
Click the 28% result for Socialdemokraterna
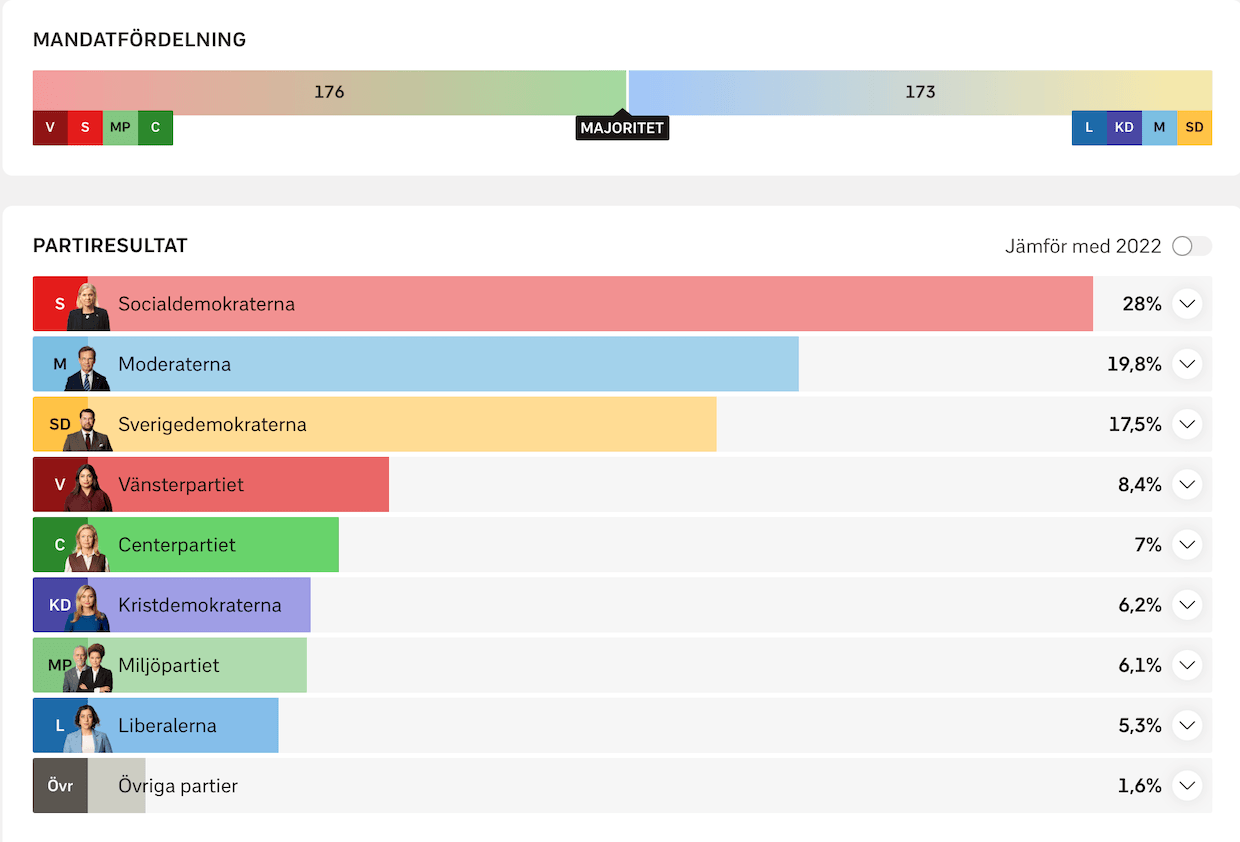click(x=1142, y=304)
